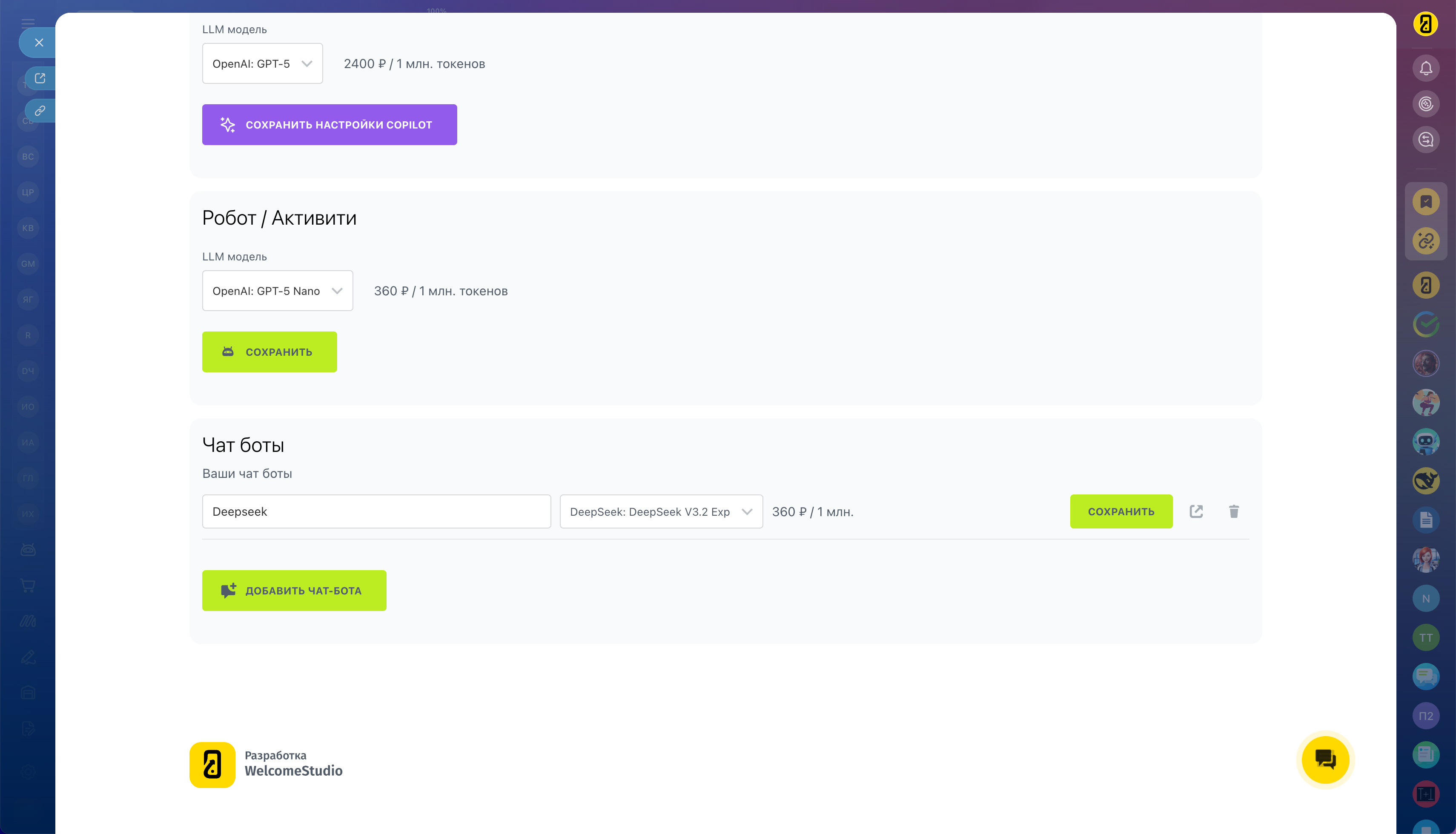Open the notifications bell icon
Screen dimensions: 1456x834
tap(1426, 69)
